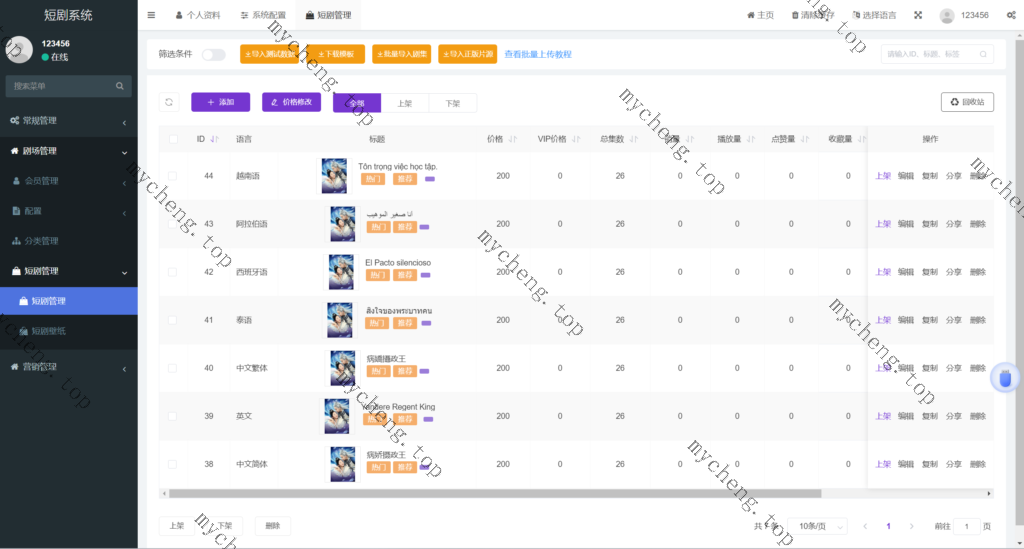Click the refresh icon left of 添加

[x=169, y=102]
